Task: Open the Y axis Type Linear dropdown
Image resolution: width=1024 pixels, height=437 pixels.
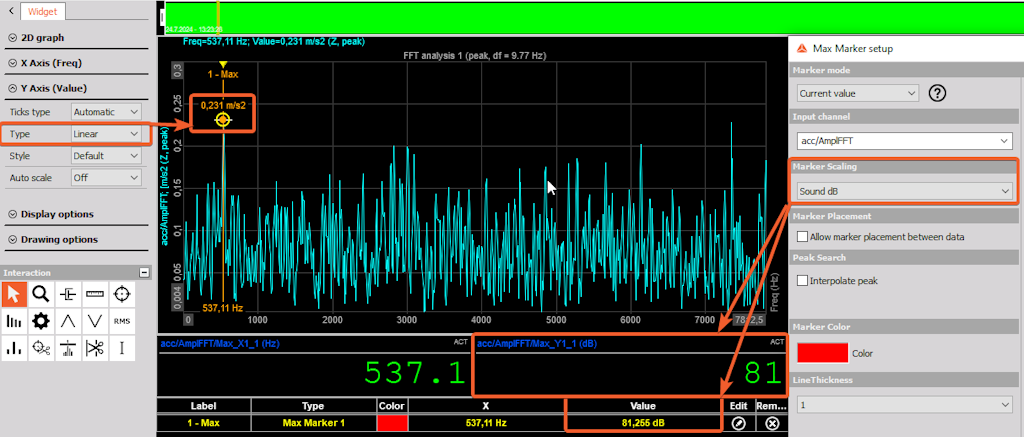Action: coord(106,134)
